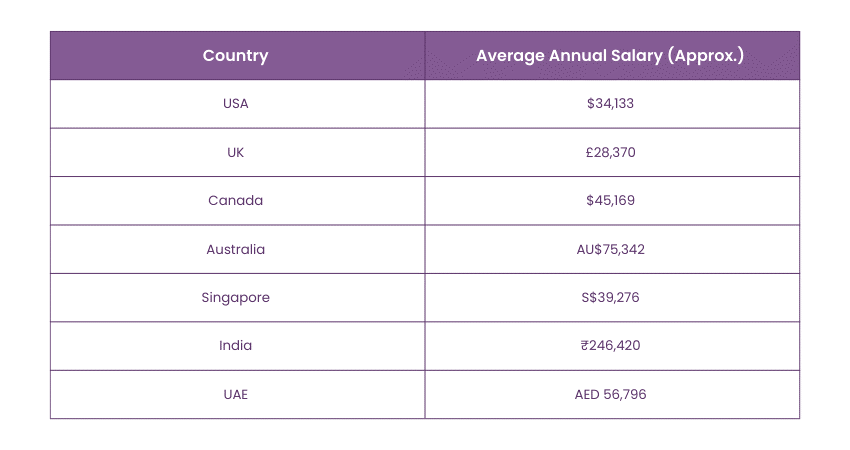This screenshot has height=450, width=850.
Task: Select the AED 56,796 salary cell
Action: click(x=611, y=394)
